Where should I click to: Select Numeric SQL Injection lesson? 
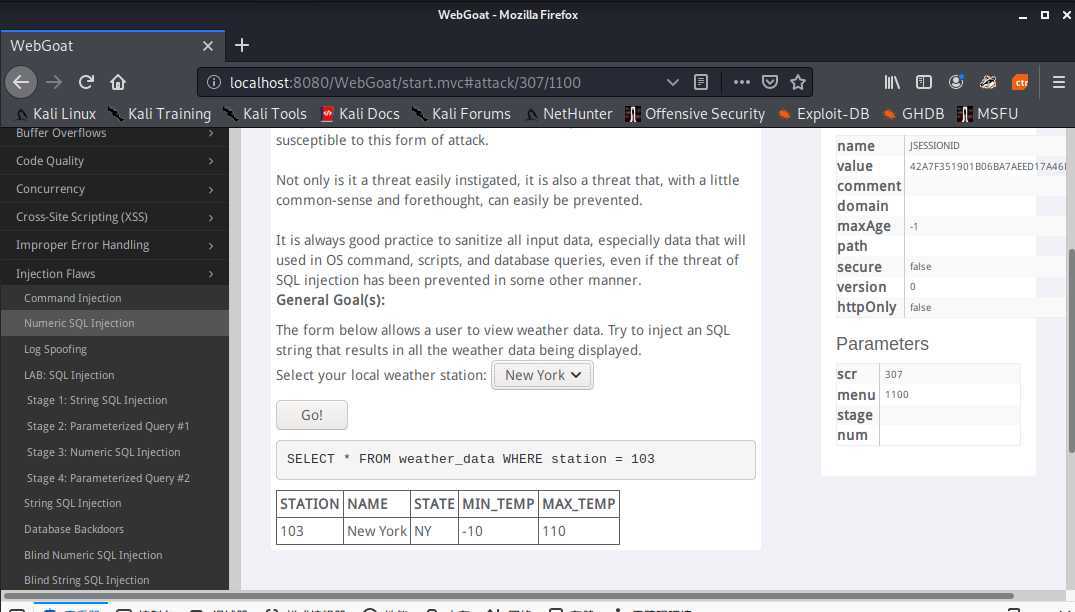pyautogui.click(x=79, y=323)
